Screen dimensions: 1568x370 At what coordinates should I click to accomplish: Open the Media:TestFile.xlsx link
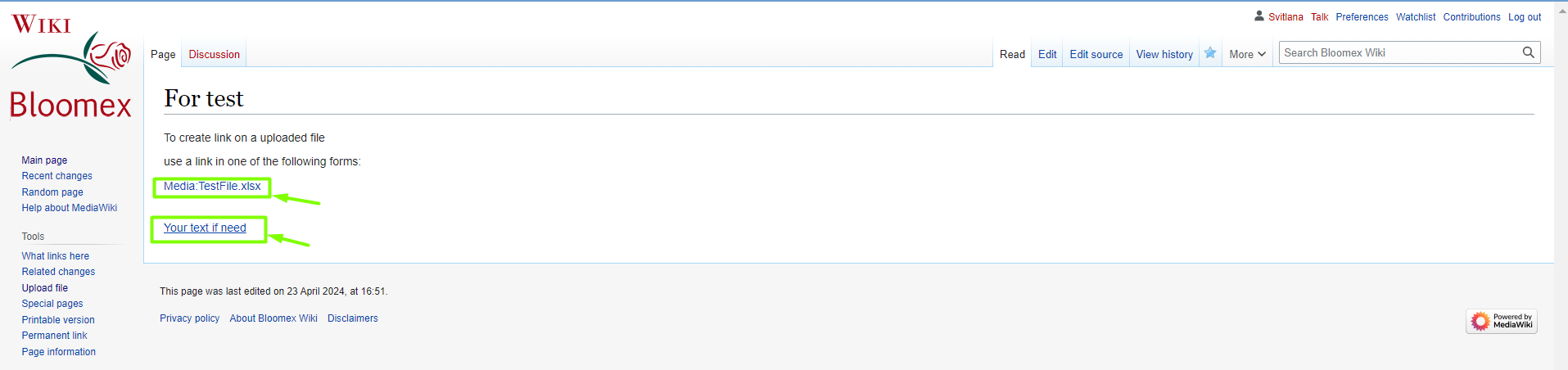pyautogui.click(x=212, y=186)
